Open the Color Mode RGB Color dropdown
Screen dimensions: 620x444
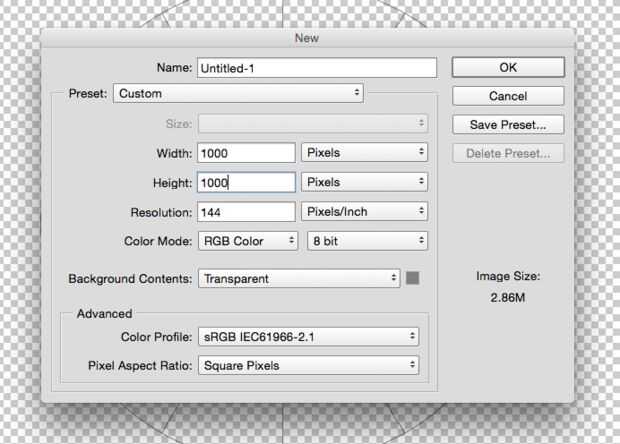tap(248, 241)
